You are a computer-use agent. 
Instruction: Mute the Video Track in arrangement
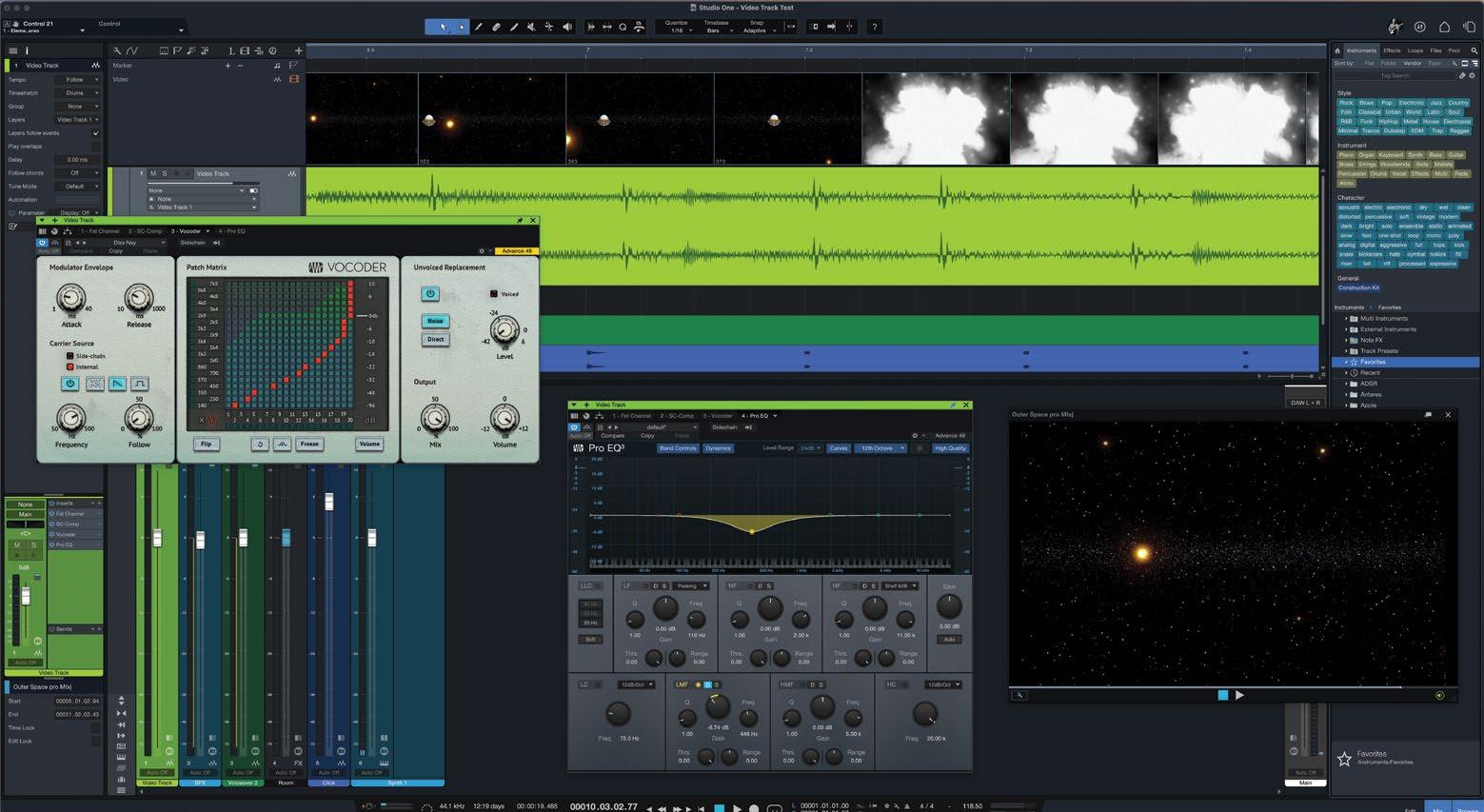pos(152,174)
